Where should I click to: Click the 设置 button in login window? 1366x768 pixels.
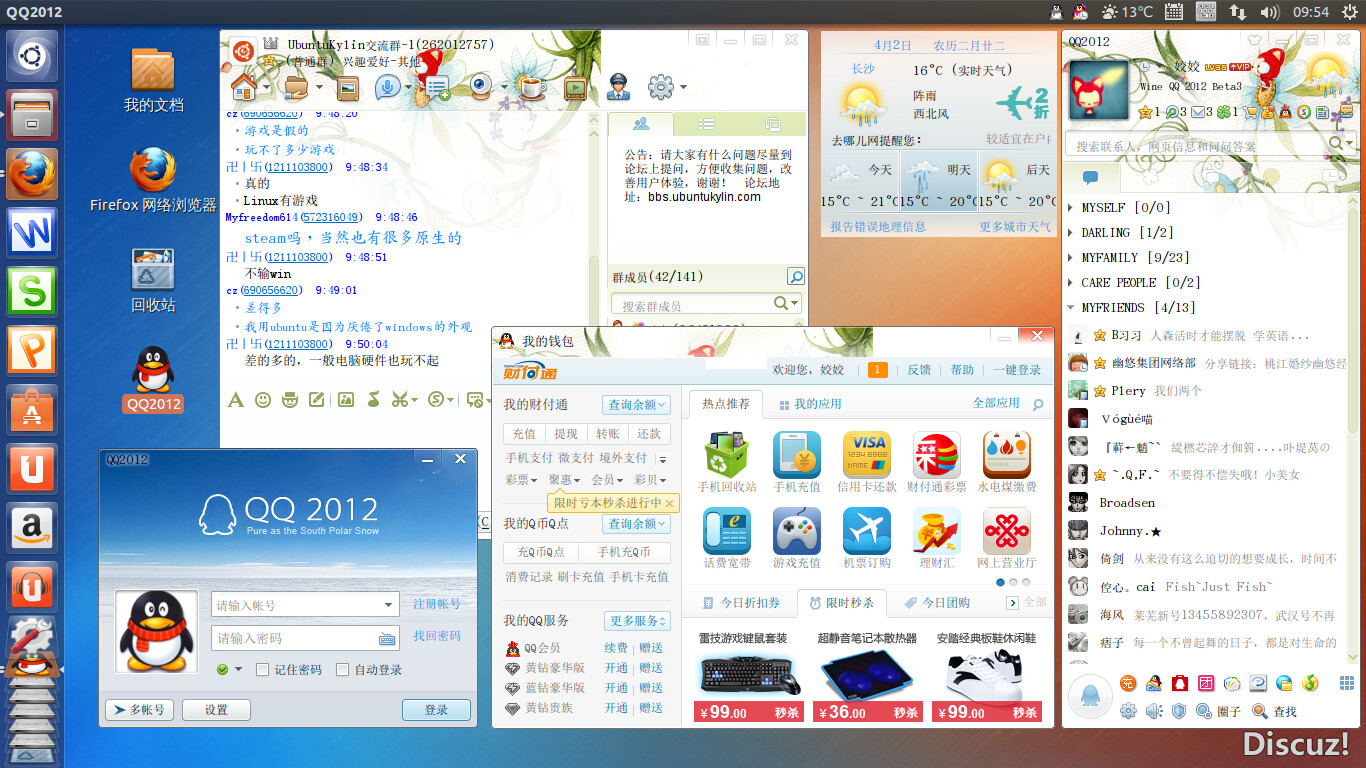pos(216,710)
